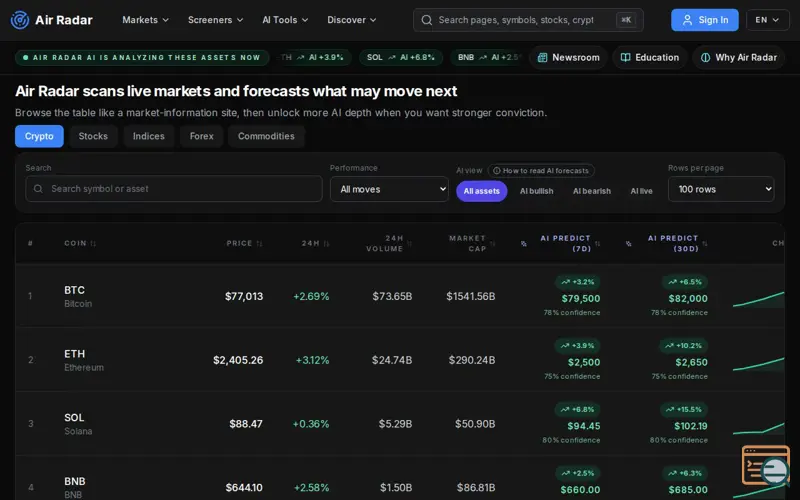Sort by AI Predict (7D) arrows
Image resolution: width=800 pixels, height=500 pixels.
coord(597,243)
